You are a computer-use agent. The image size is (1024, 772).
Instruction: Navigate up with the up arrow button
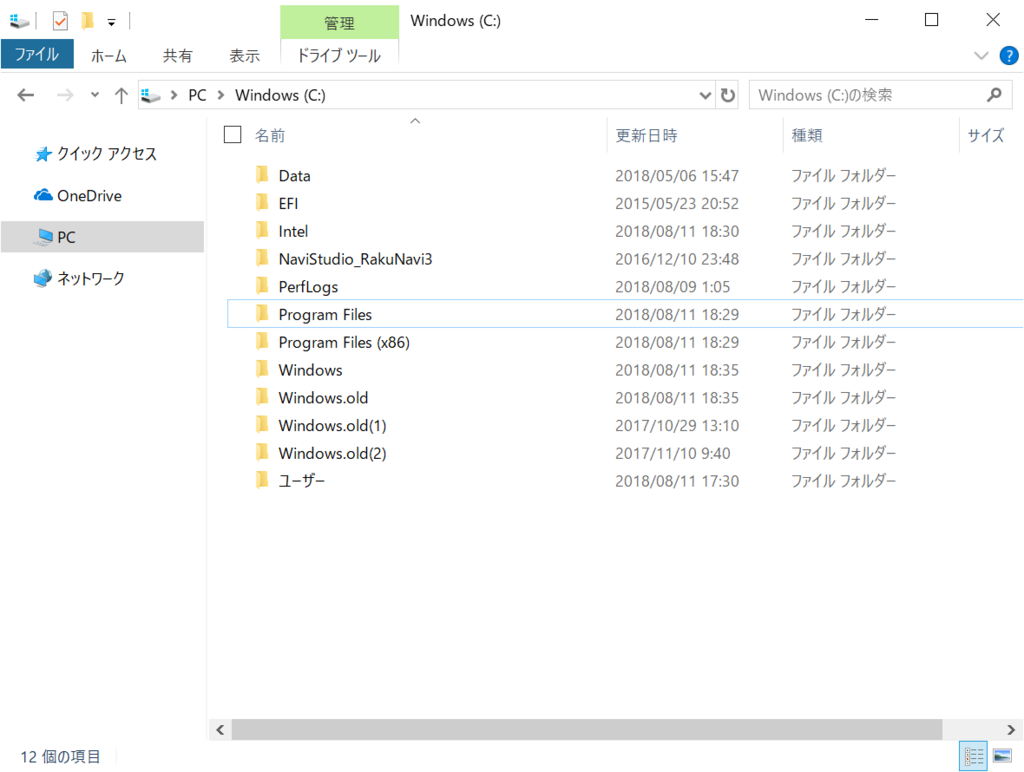121,94
